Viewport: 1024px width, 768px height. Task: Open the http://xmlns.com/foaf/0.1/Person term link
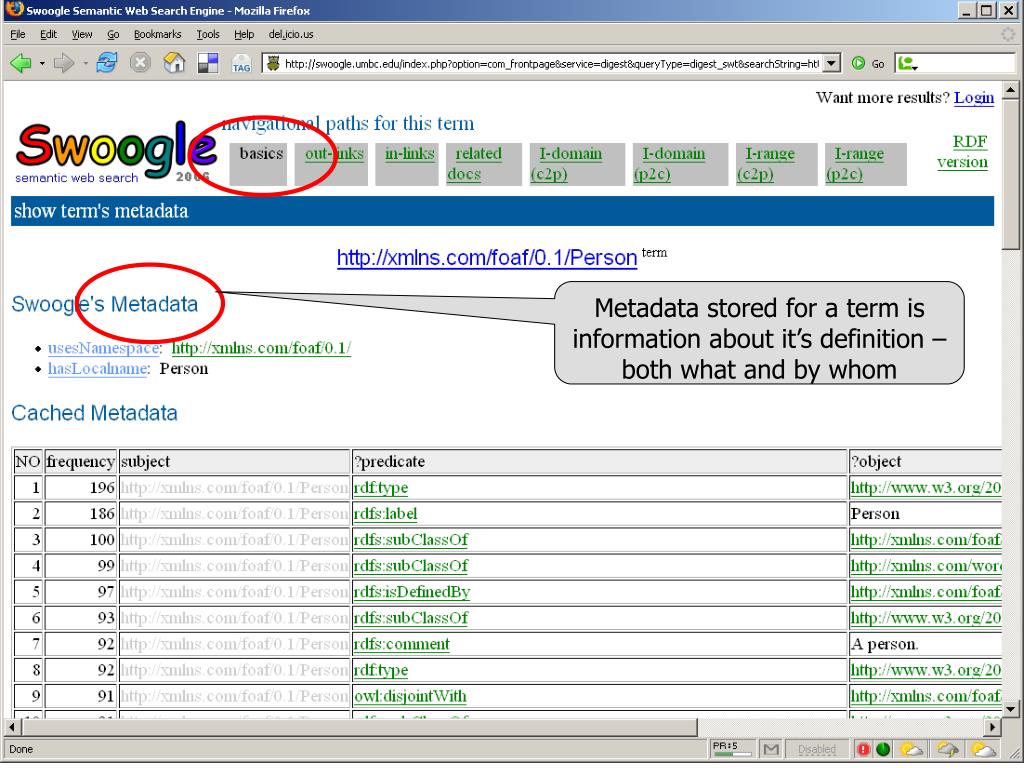tap(487, 257)
